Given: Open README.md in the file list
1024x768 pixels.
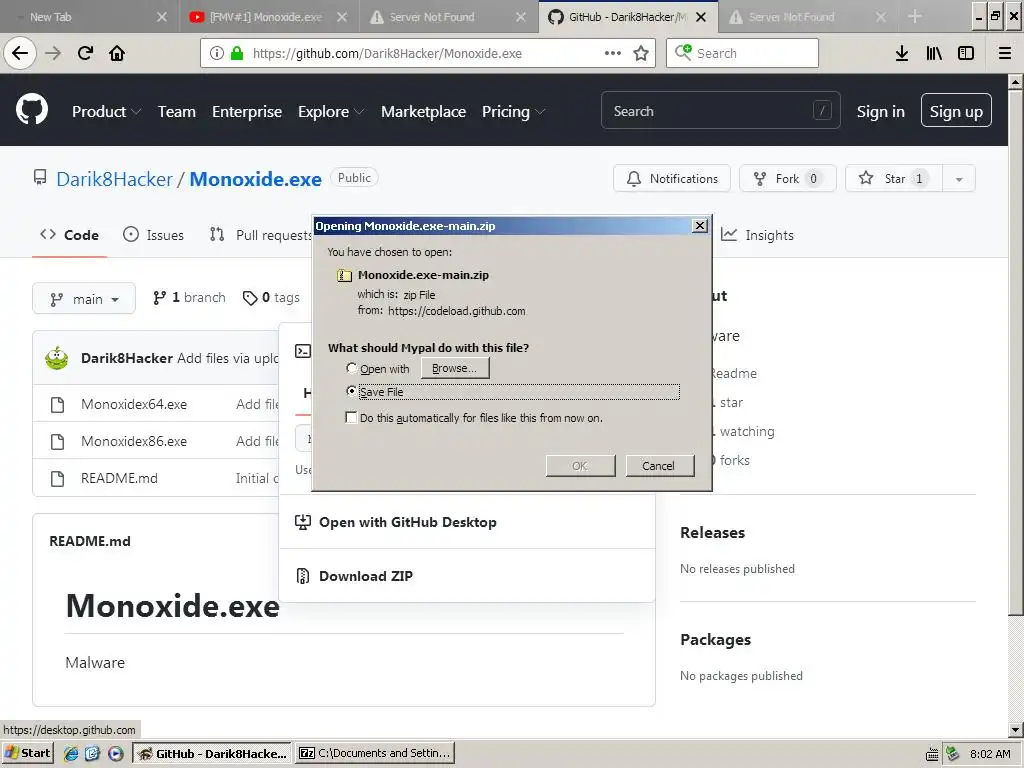Looking at the screenshot, I should [119, 479].
